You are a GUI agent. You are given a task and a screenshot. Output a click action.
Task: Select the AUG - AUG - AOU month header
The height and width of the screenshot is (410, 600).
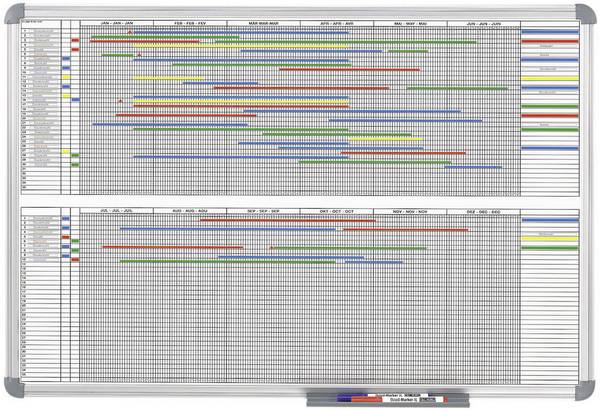point(190,211)
